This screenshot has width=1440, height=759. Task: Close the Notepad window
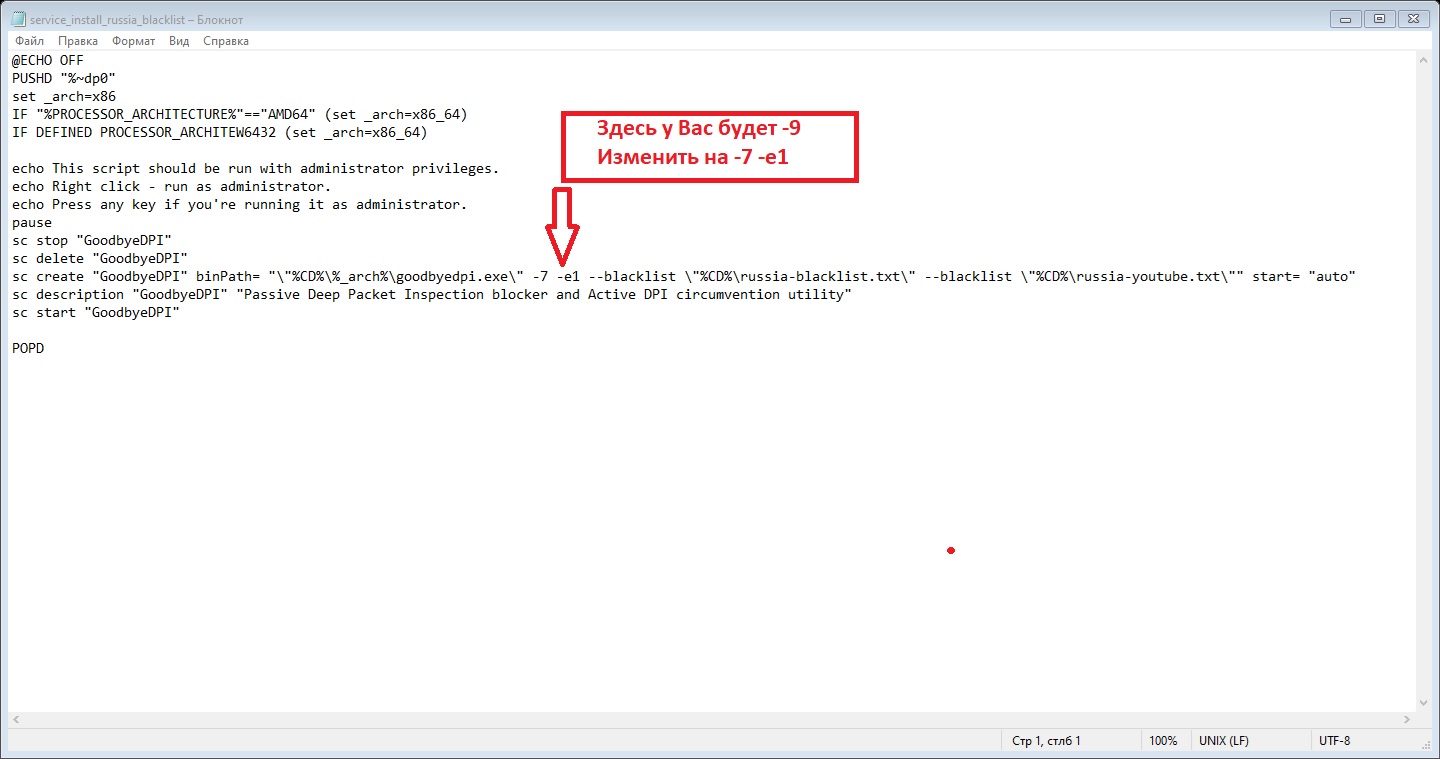(1414, 18)
